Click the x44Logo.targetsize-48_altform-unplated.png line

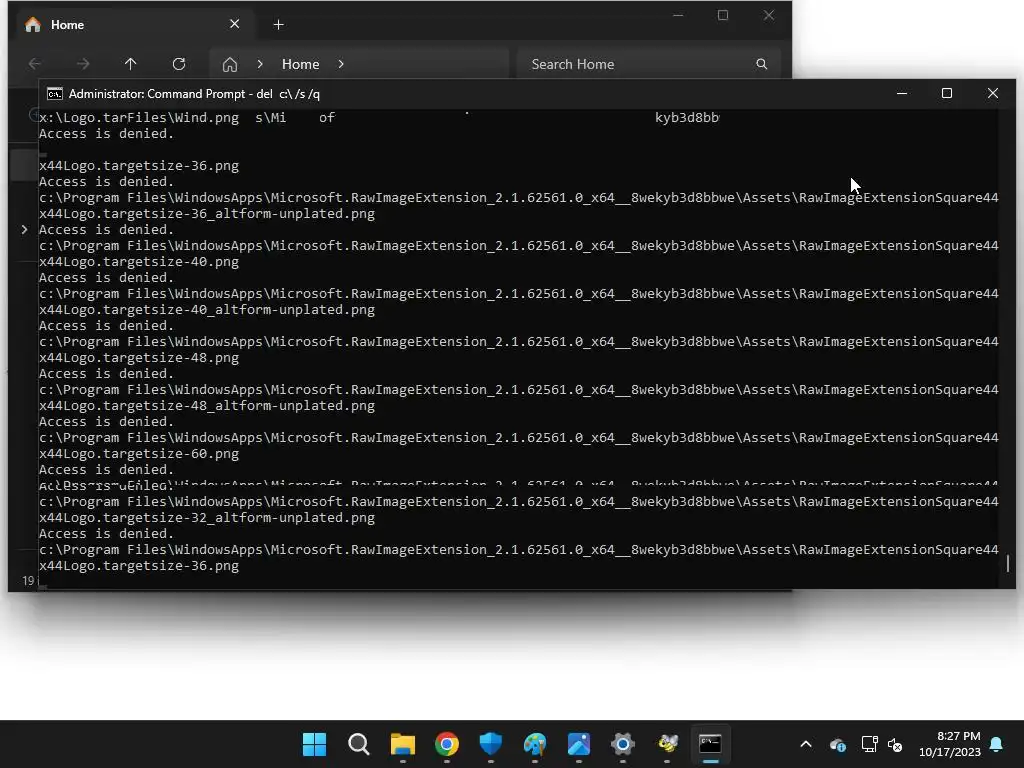(x=207, y=406)
